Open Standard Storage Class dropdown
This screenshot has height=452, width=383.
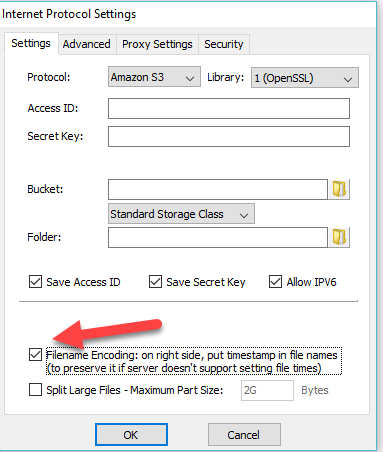tap(181, 214)
